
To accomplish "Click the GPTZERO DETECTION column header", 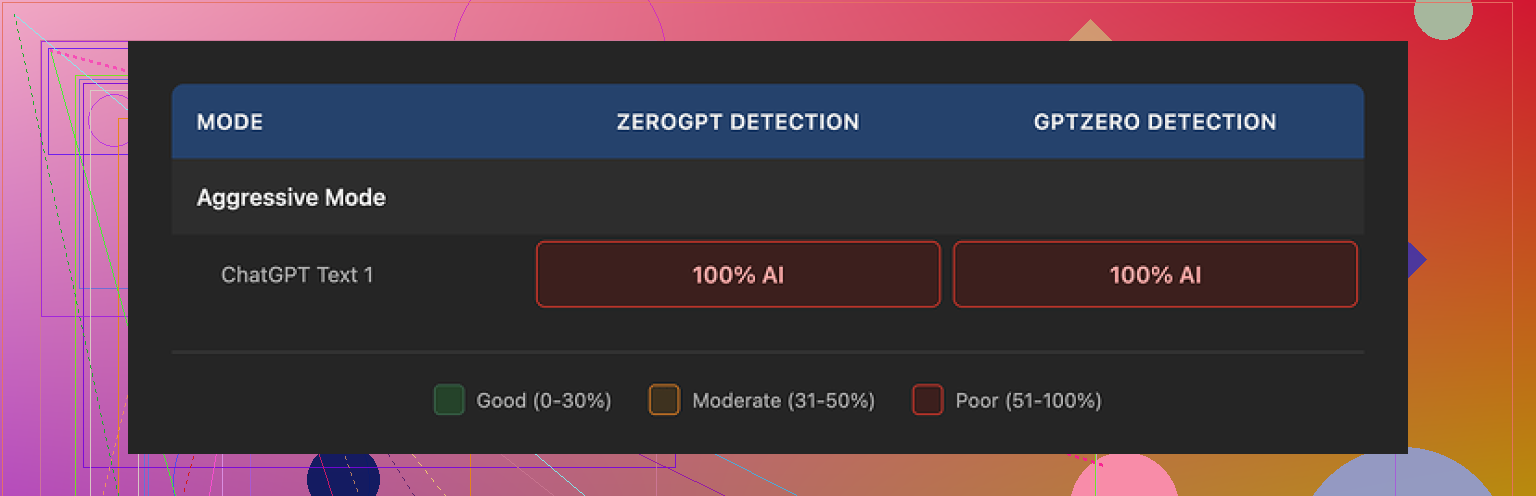I will 1155,122.
